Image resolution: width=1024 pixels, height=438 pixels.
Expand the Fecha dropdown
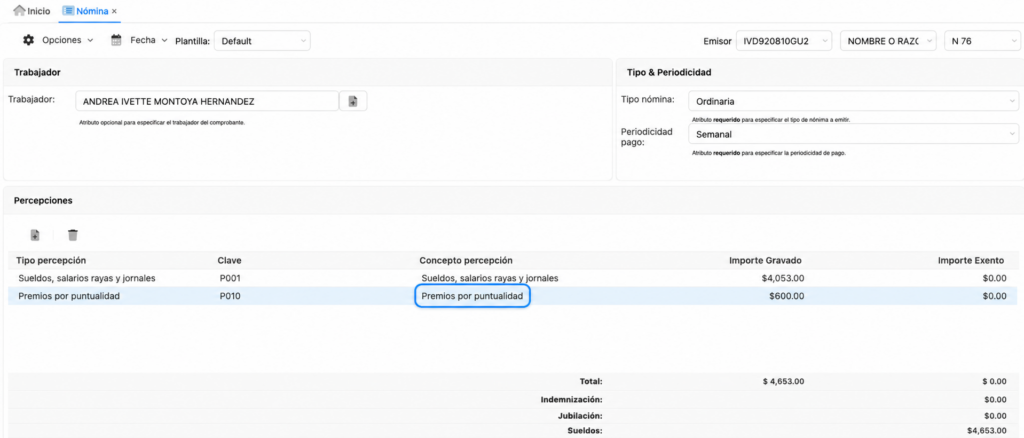click(165, 40)
